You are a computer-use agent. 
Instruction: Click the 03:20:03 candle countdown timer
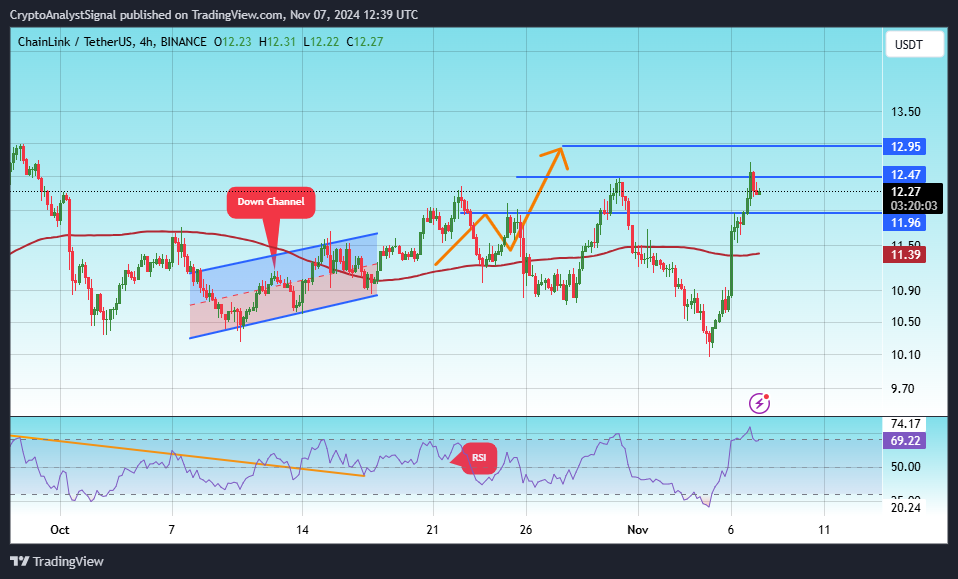point(913,206)
